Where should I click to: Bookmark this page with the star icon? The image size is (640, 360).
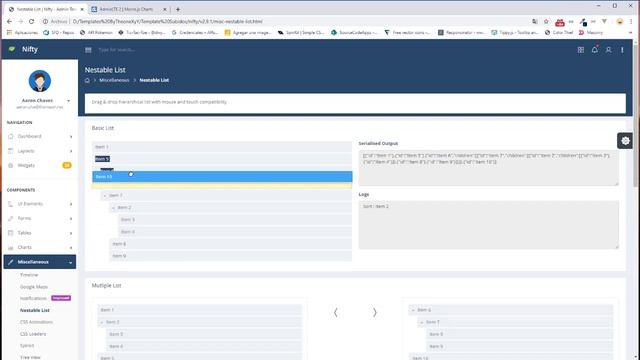tap(546, 21)
